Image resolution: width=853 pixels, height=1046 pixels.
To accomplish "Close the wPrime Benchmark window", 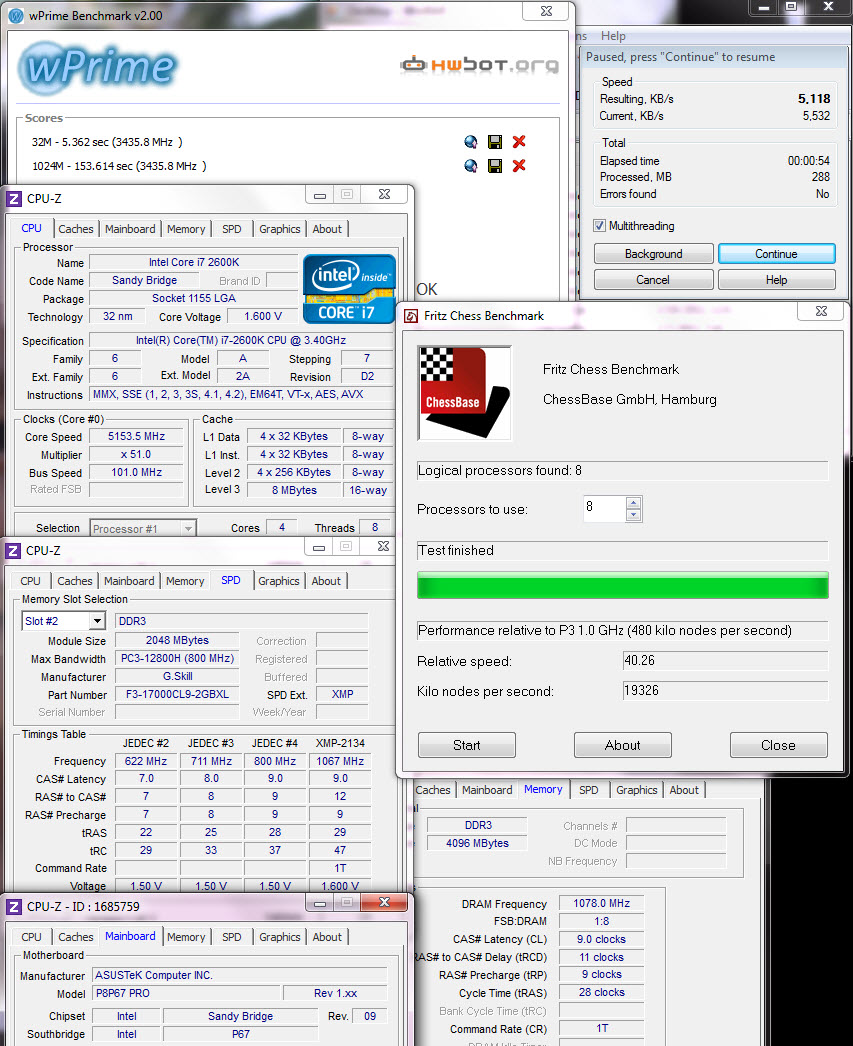I will tap(546, 11).
